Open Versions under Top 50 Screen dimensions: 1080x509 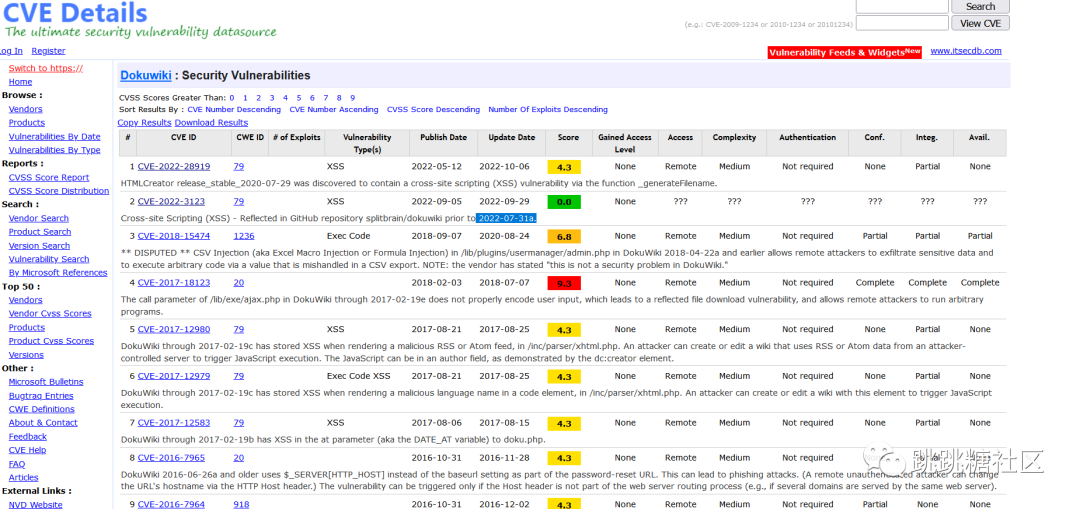coord(26,355)
